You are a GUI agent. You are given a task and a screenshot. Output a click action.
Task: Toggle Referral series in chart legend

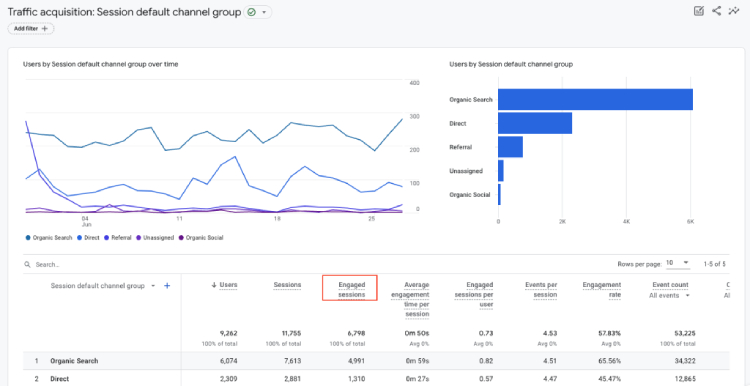pos(118,238)
